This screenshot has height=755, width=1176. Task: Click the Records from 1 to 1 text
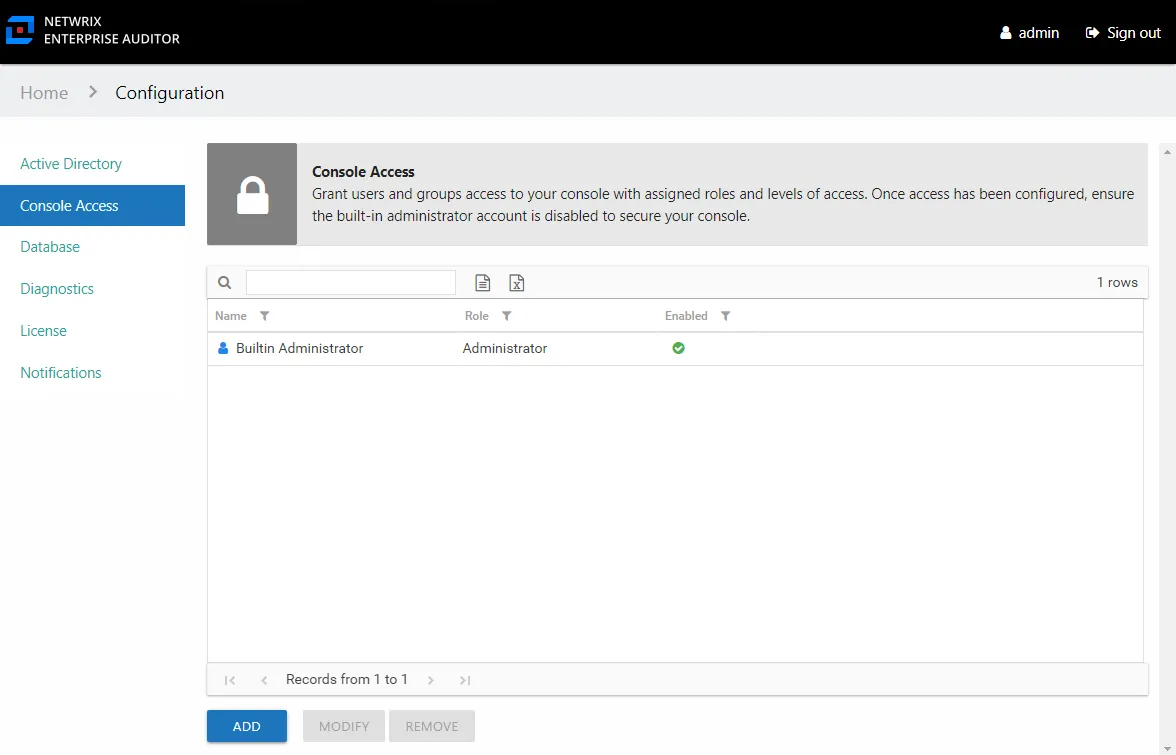(346, 679)
